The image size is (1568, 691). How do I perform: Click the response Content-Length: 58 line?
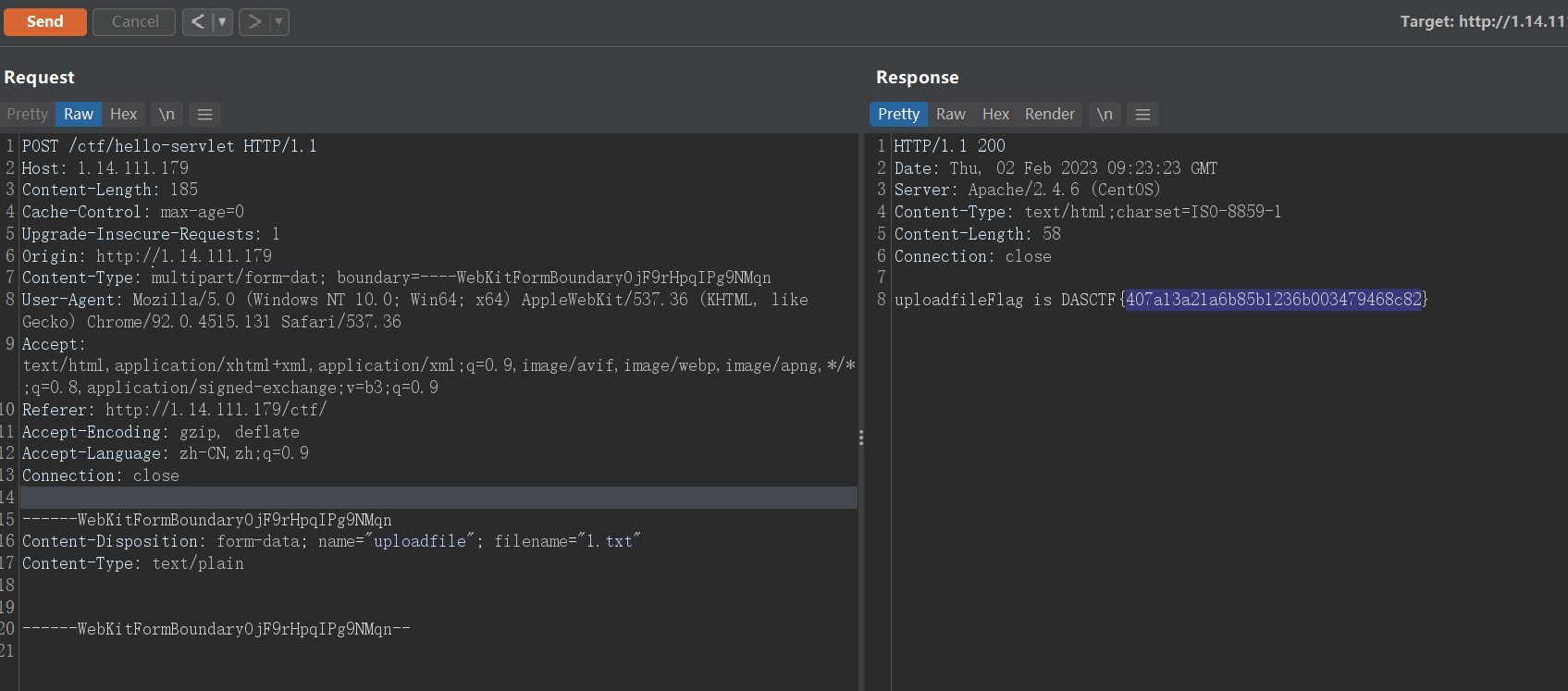pyautogui.click(x=978, y=234)
